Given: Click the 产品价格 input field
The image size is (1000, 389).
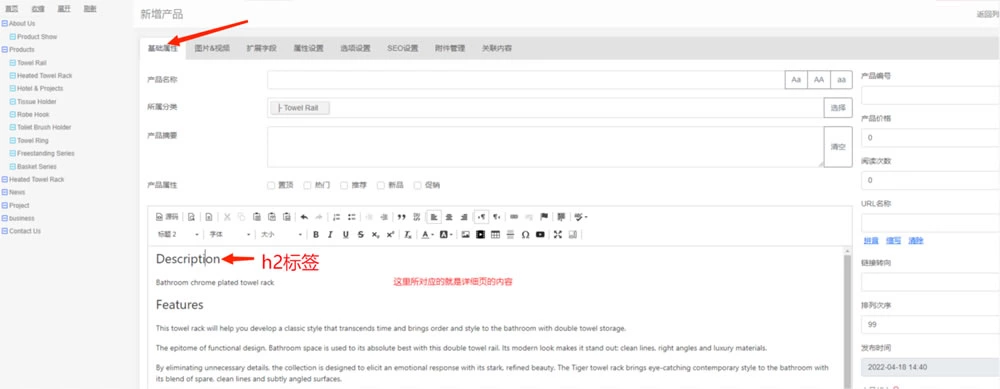Looking at the screenshot, I should (x=930, y=138).
